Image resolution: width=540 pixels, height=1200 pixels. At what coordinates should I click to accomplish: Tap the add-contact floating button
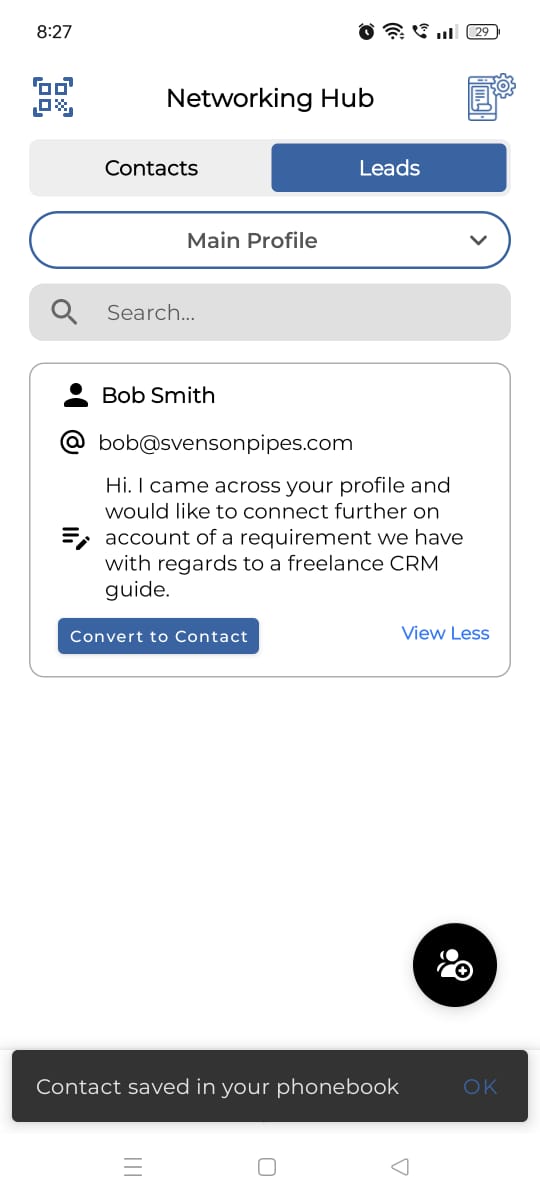[455, 965]
